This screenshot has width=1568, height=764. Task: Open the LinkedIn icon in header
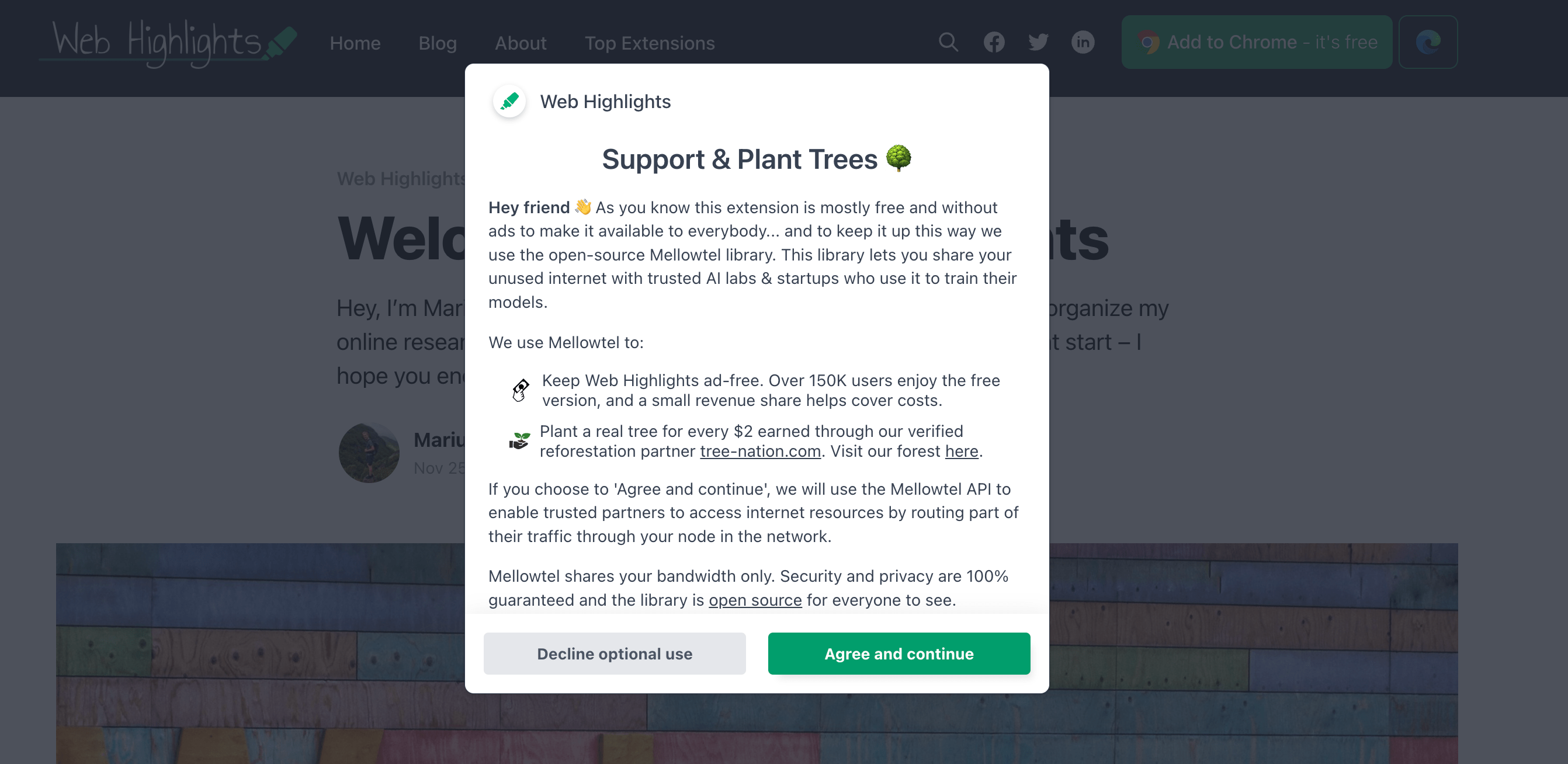tap(1083, 42)
